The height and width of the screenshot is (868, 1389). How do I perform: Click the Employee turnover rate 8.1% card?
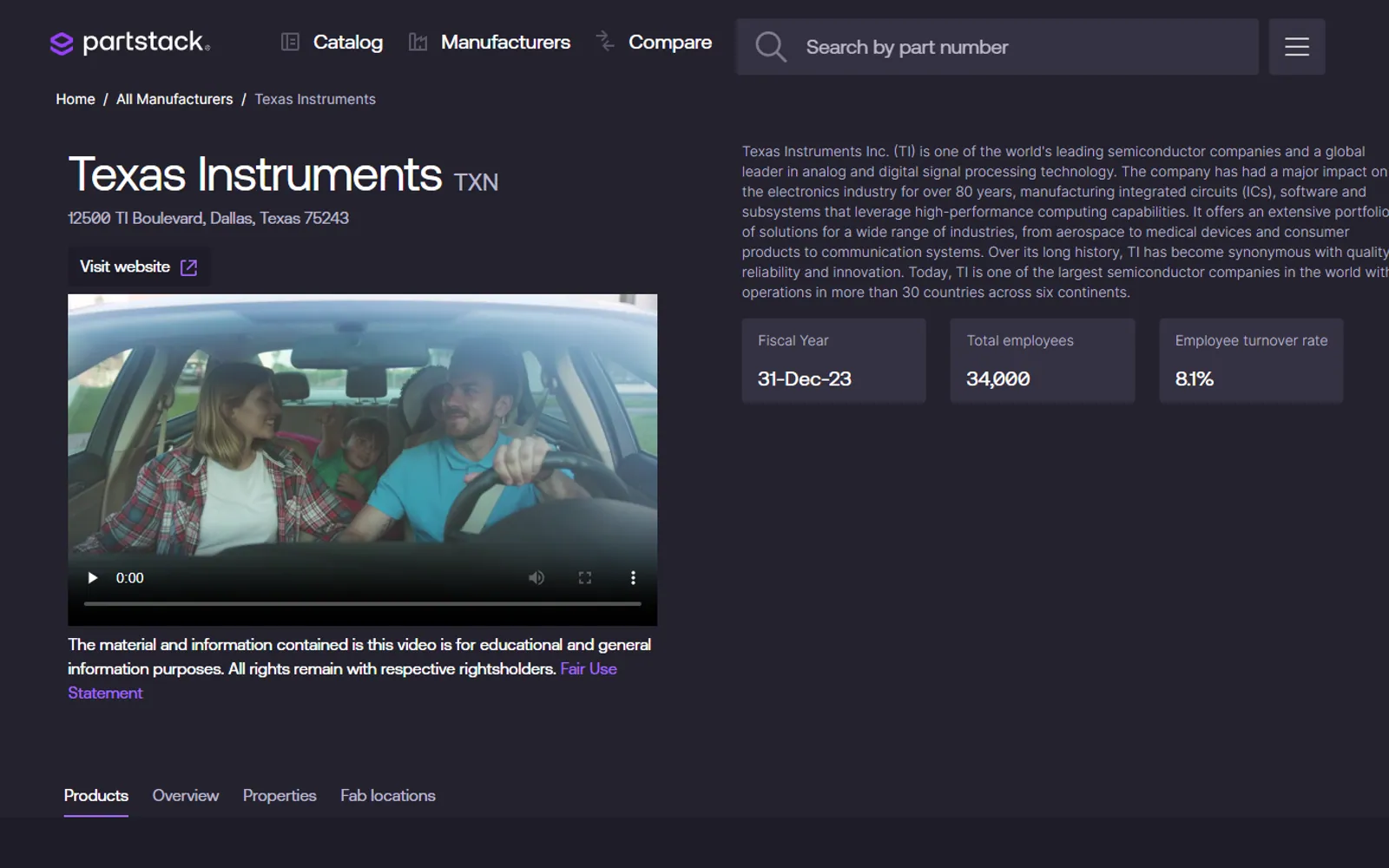point(1251,360)
